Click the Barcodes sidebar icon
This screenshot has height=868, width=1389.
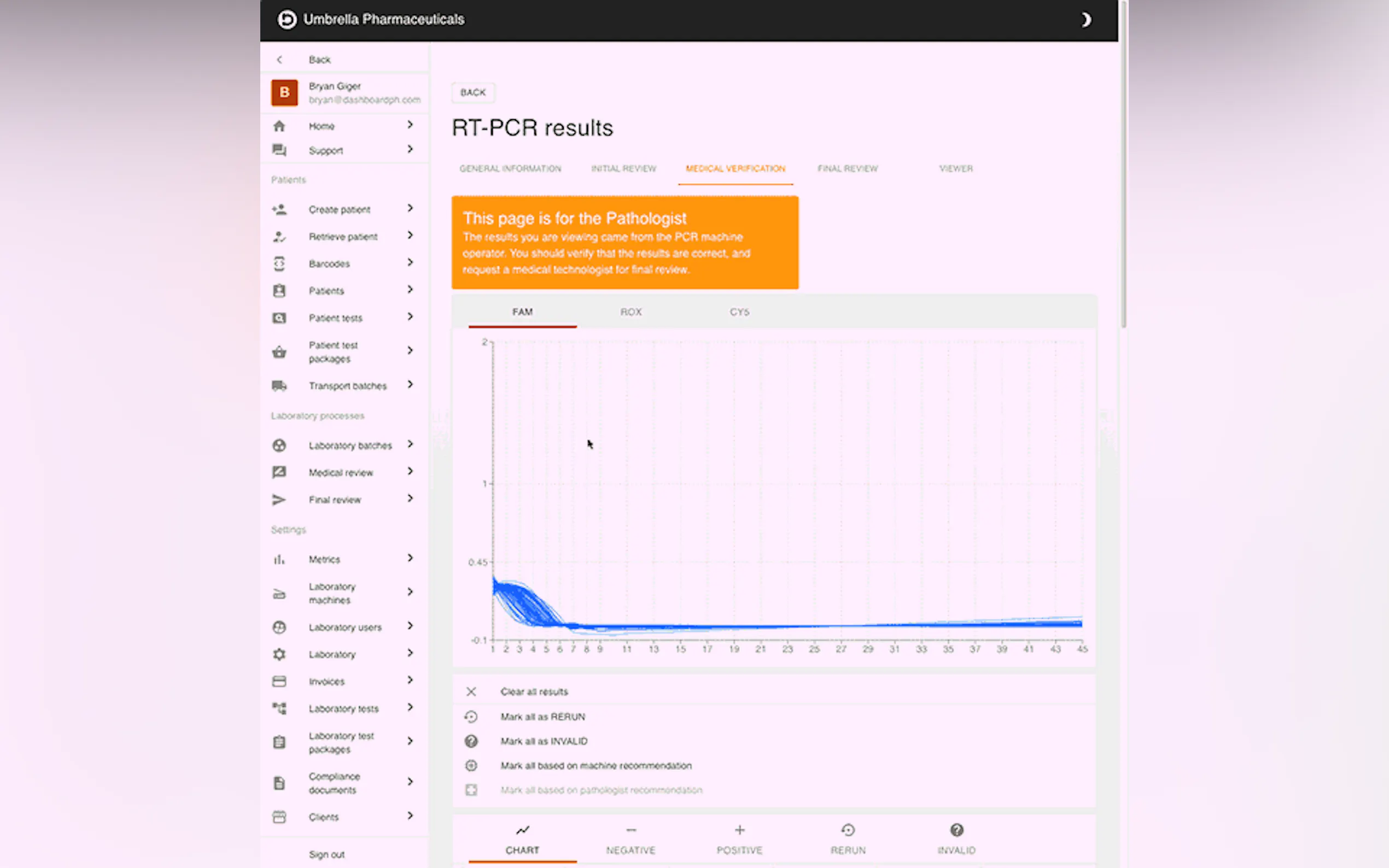(x=279, y=263)
